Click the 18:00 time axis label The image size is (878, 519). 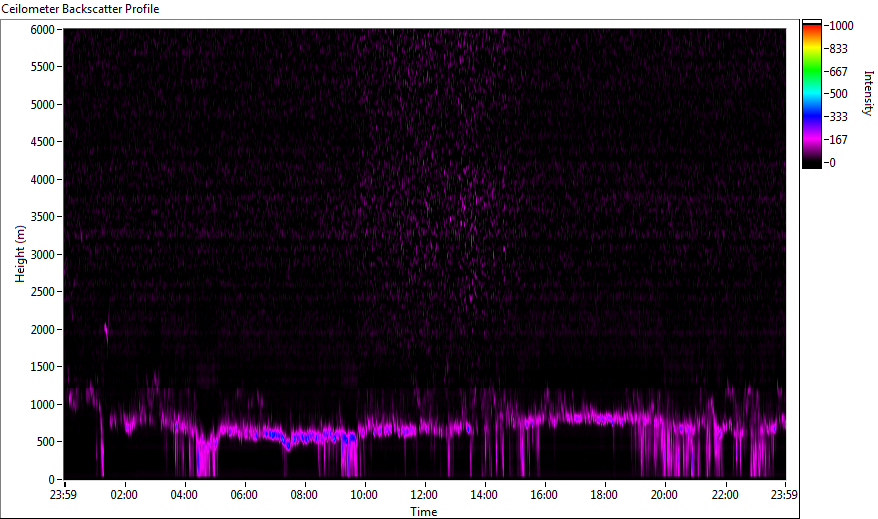604,495
